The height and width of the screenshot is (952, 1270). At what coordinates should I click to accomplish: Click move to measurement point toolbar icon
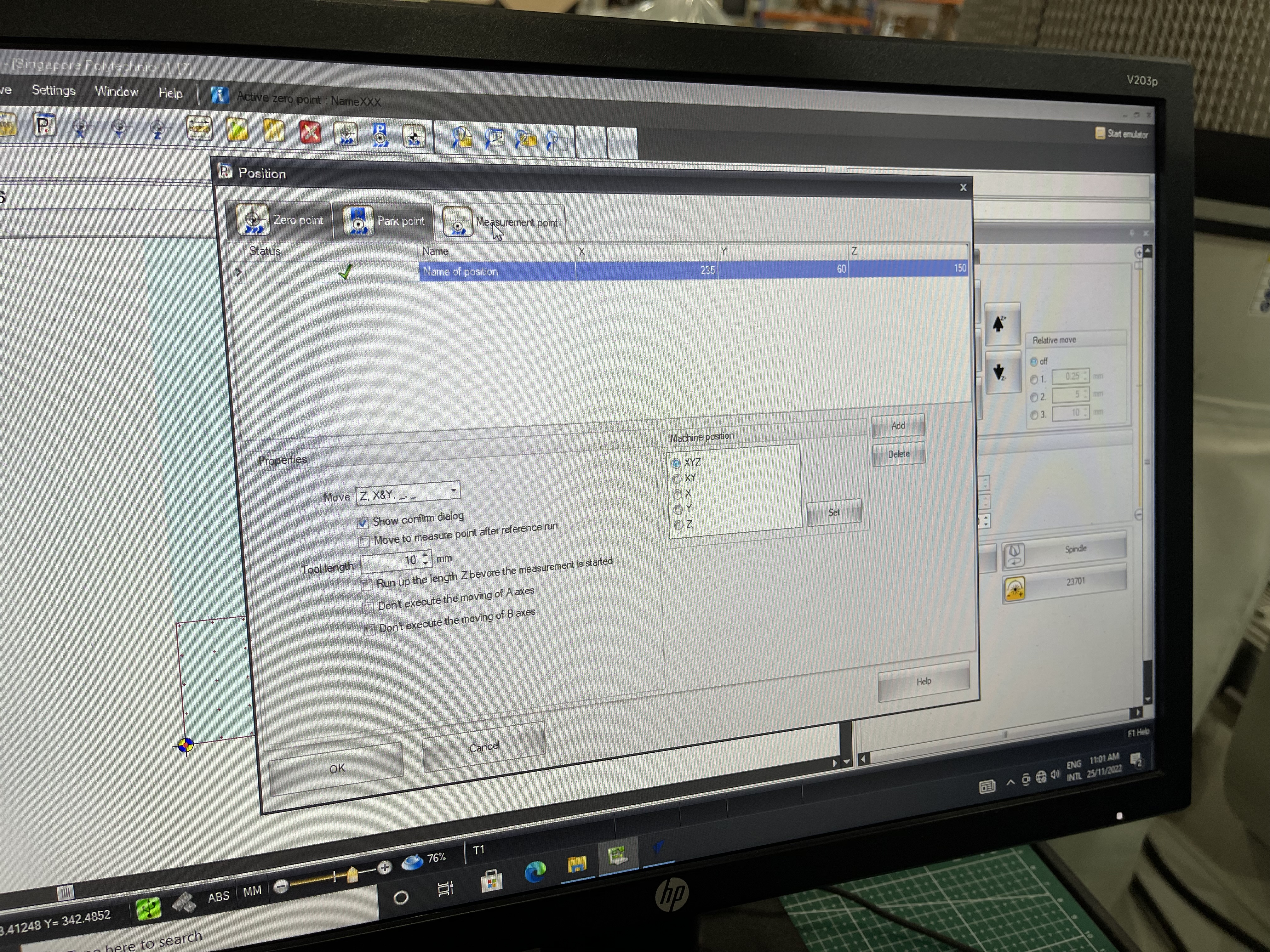point(413,136)
